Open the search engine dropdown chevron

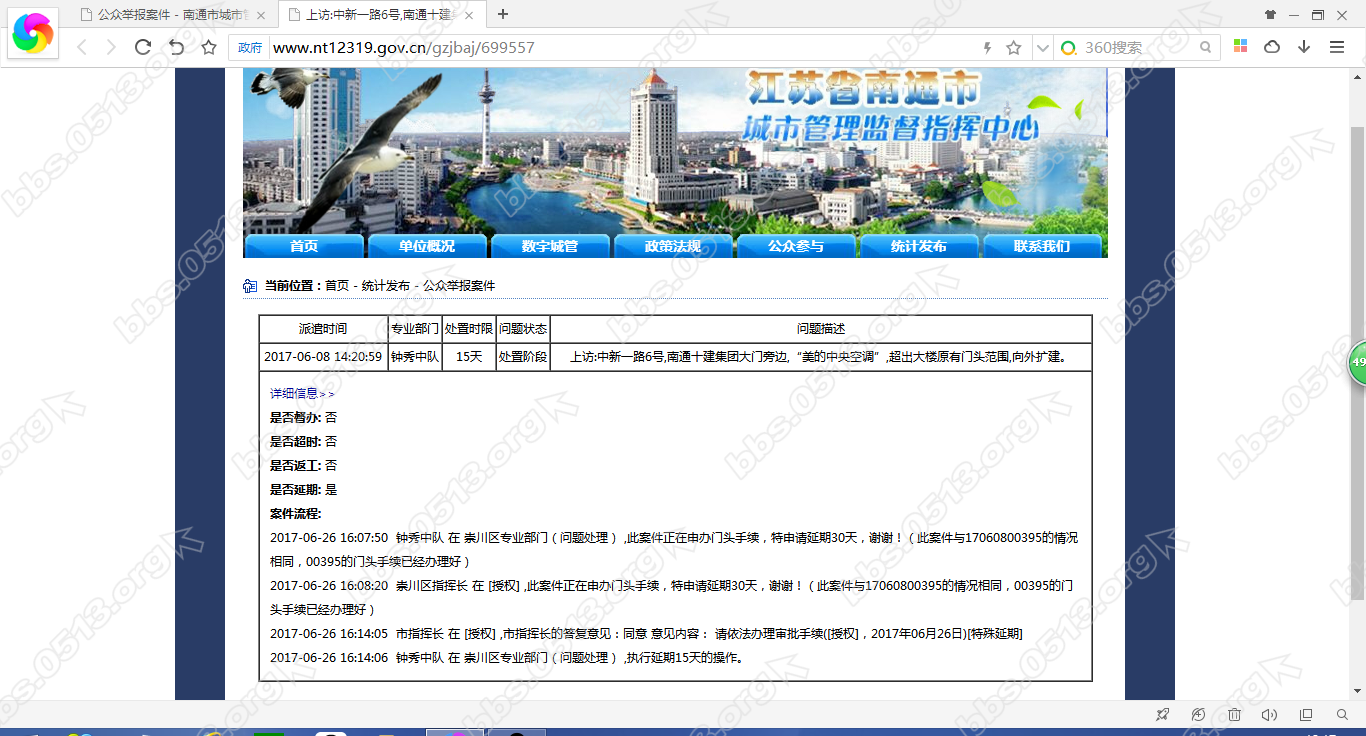[x=1041, y=46]
